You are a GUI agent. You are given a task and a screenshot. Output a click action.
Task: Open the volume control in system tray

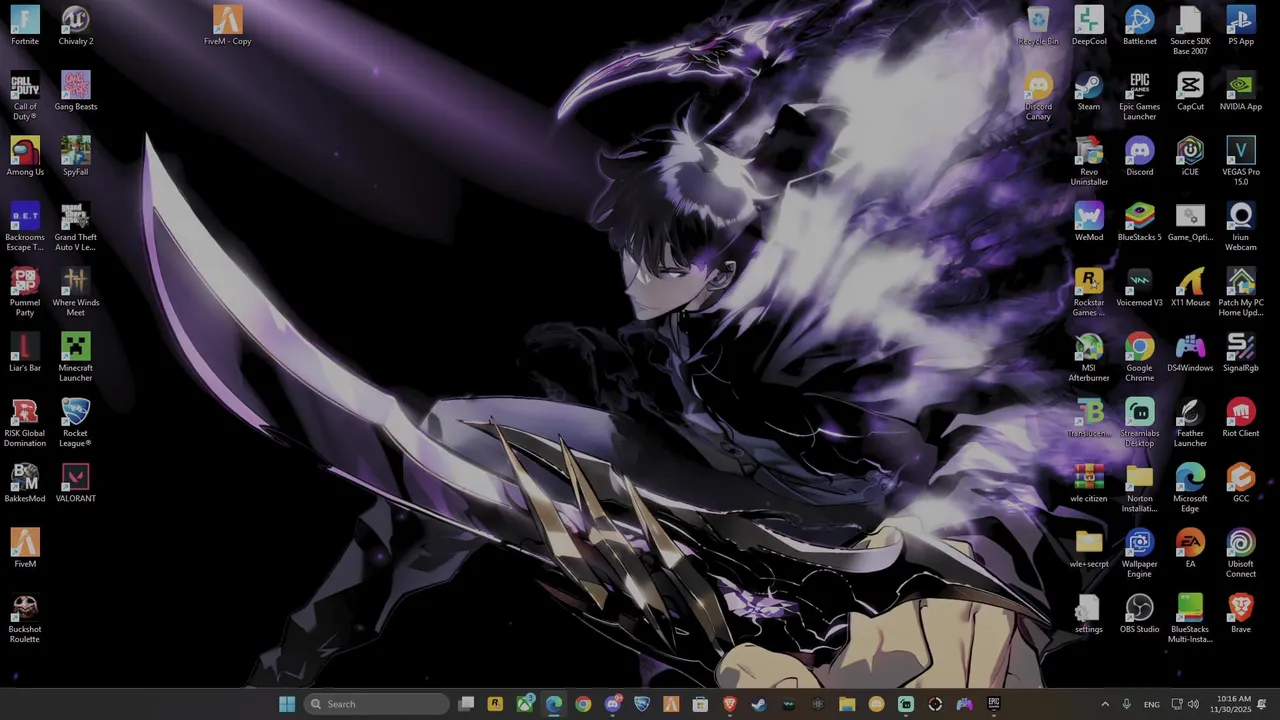pyautogui.click(x=1193, y=704)
